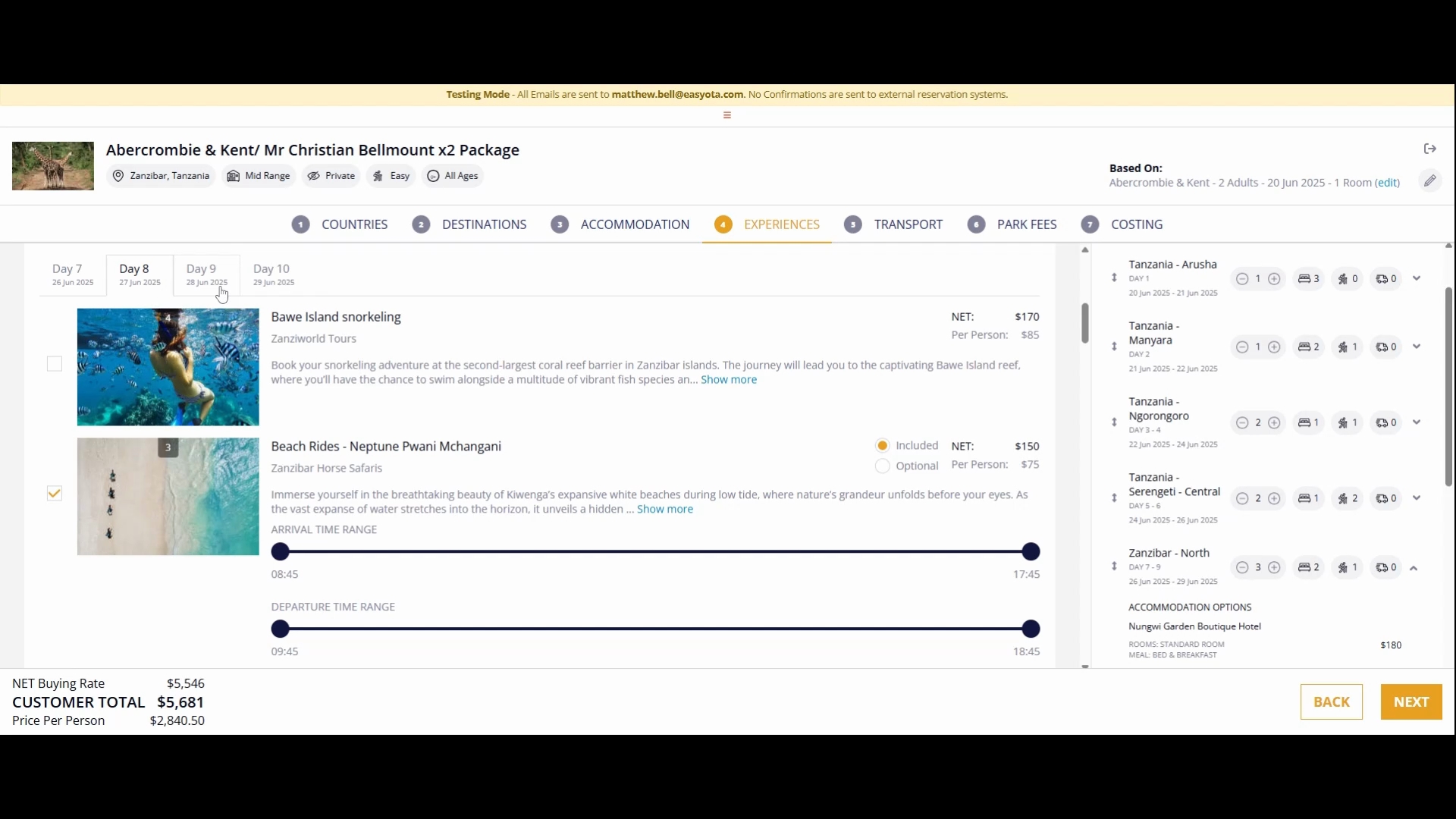The height and width of the screenshot is (819, 1456).
Task: Go to the Destinations step
Action: (x=469, y=224)
